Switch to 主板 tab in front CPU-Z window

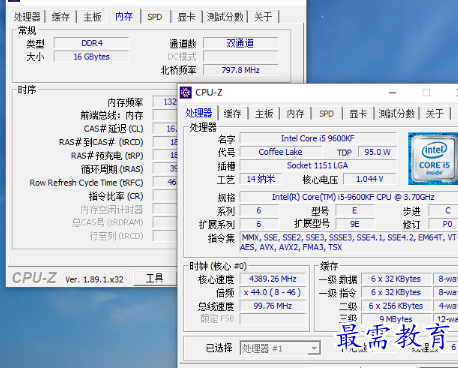[x=264, y=114]
